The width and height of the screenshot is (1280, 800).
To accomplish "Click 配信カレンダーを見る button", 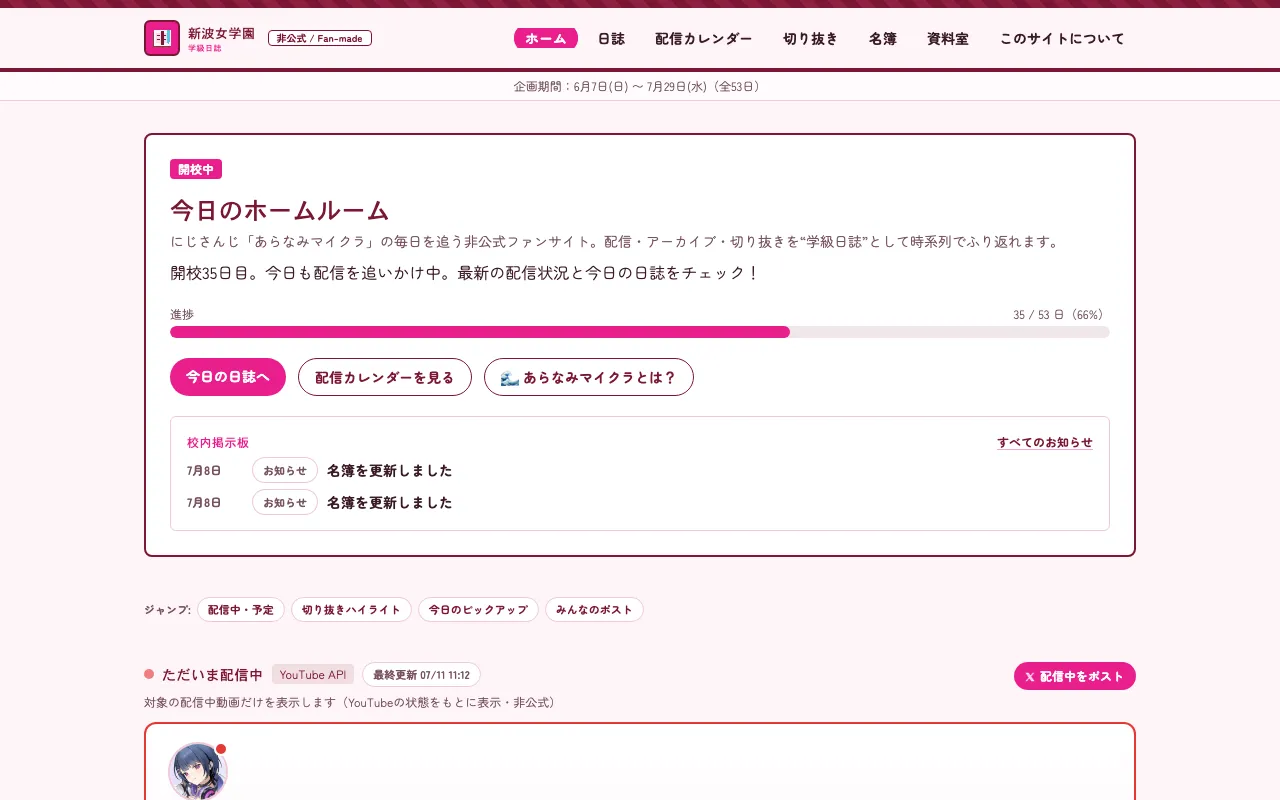I will pos(385,377).
